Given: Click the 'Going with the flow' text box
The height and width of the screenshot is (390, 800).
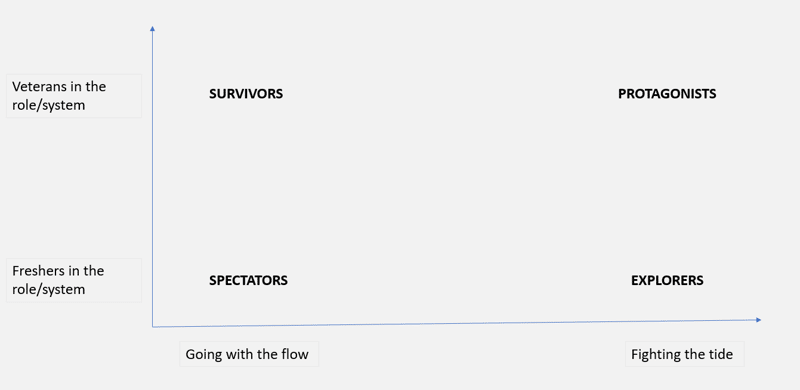Looking at the screenshot, I should tap(249, 354).
